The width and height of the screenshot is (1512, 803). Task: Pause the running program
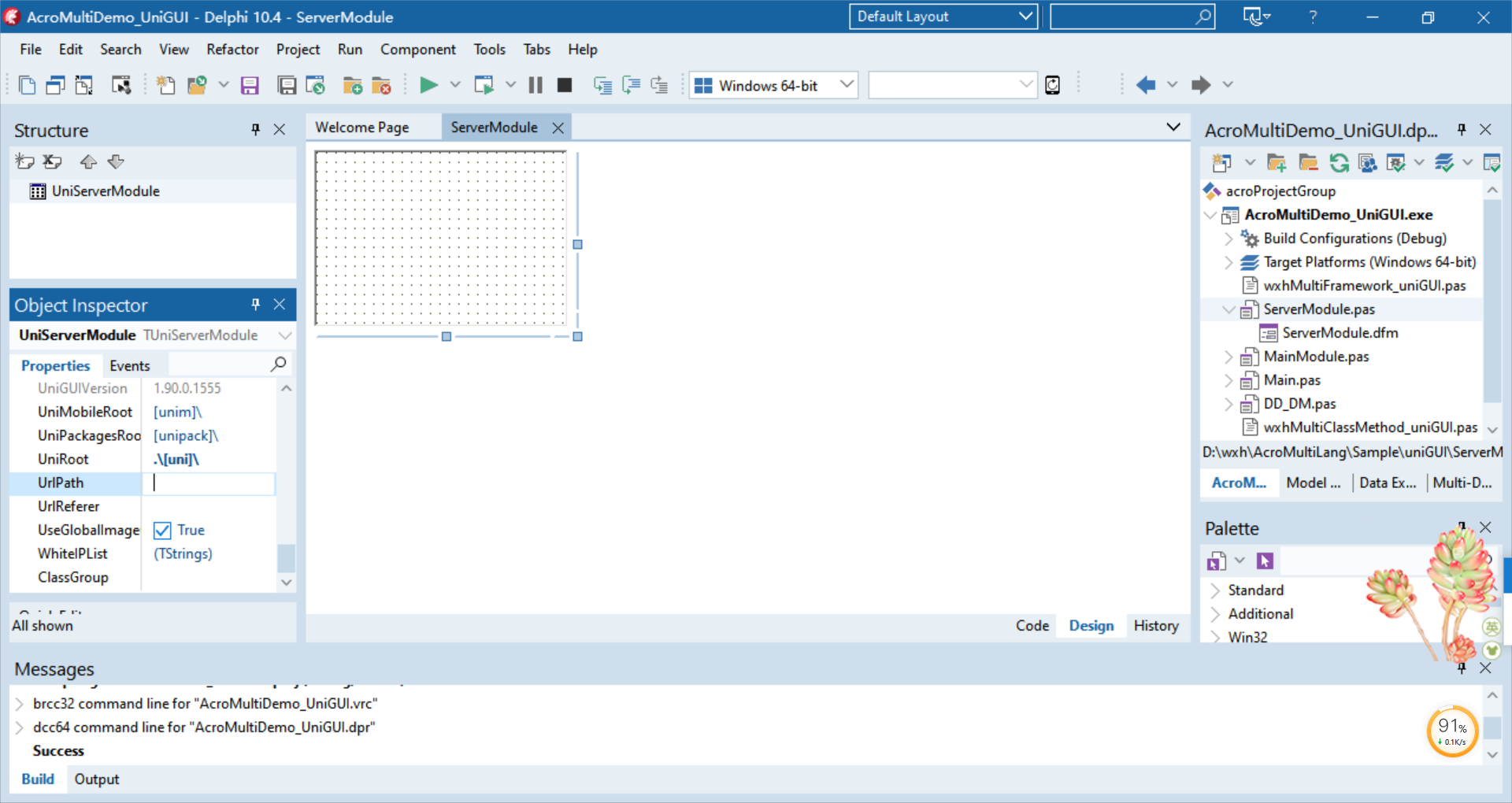(x=535, y=85)
